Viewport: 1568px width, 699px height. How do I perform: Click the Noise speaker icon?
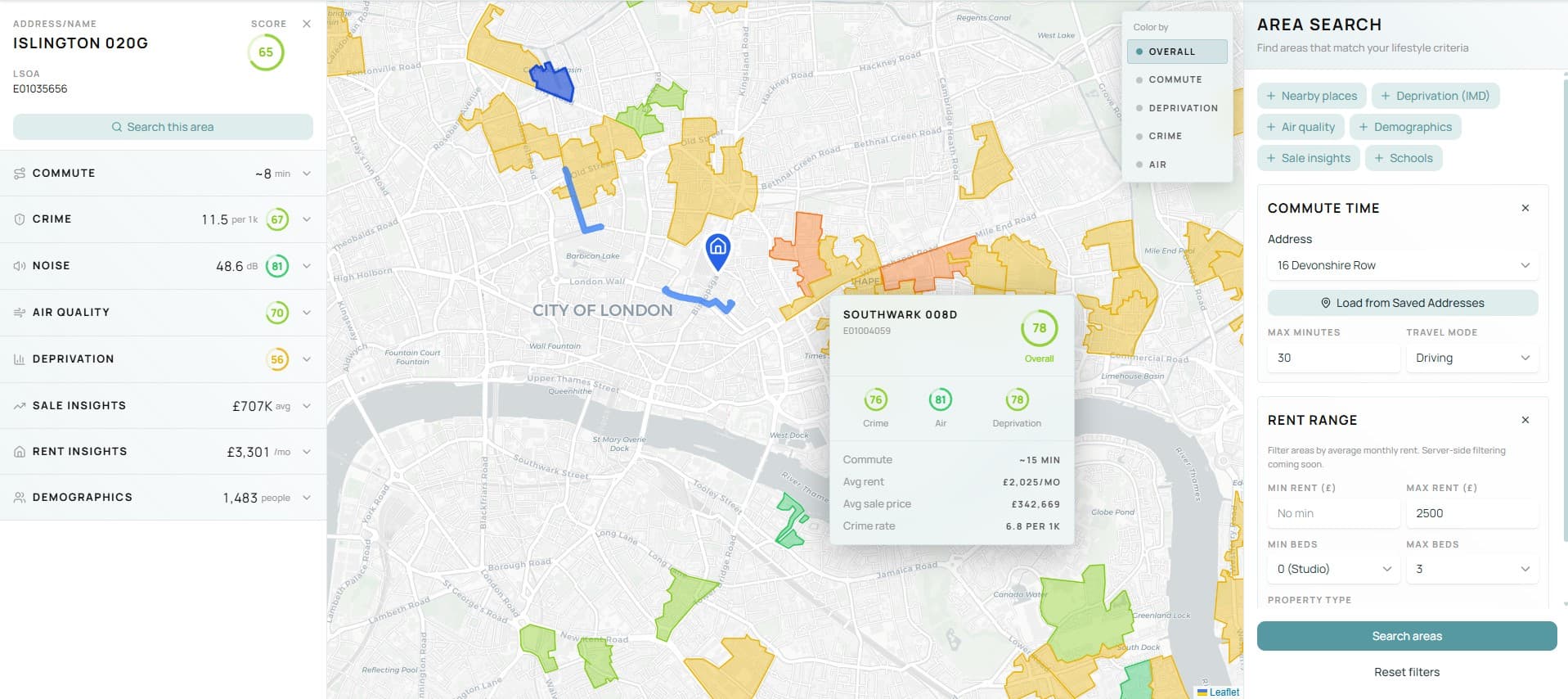(x=20, y=266)
